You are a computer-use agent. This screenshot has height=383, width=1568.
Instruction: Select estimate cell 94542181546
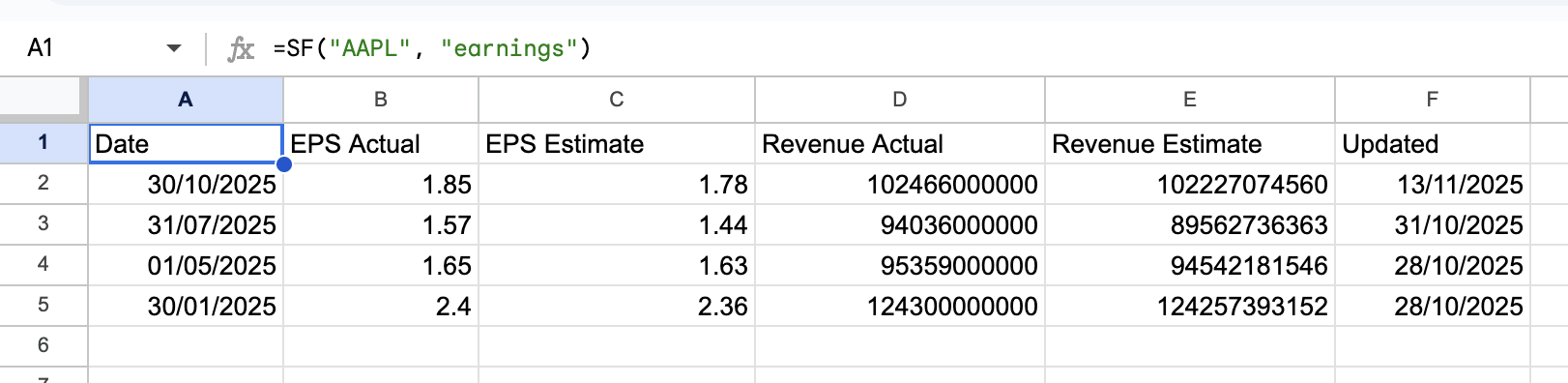(1190, 265)
